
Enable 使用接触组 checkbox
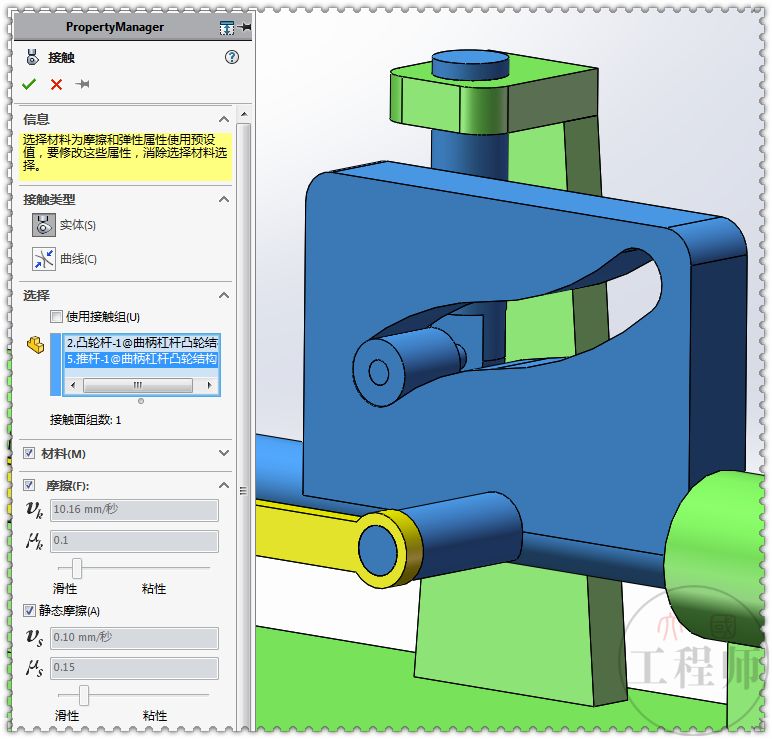tap(57, 317)
